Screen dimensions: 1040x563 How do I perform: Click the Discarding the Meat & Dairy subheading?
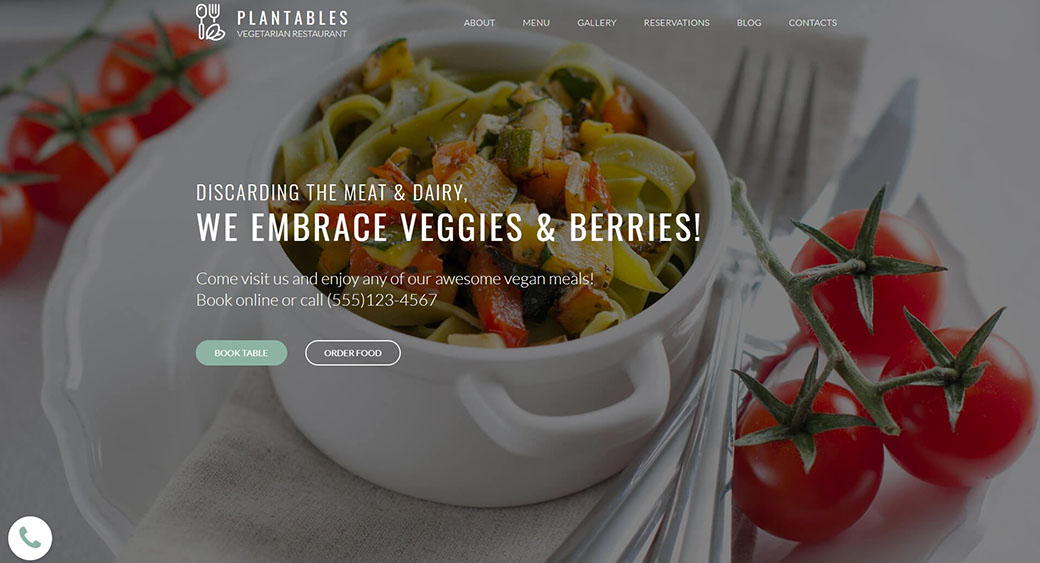[x=332, y=192]
